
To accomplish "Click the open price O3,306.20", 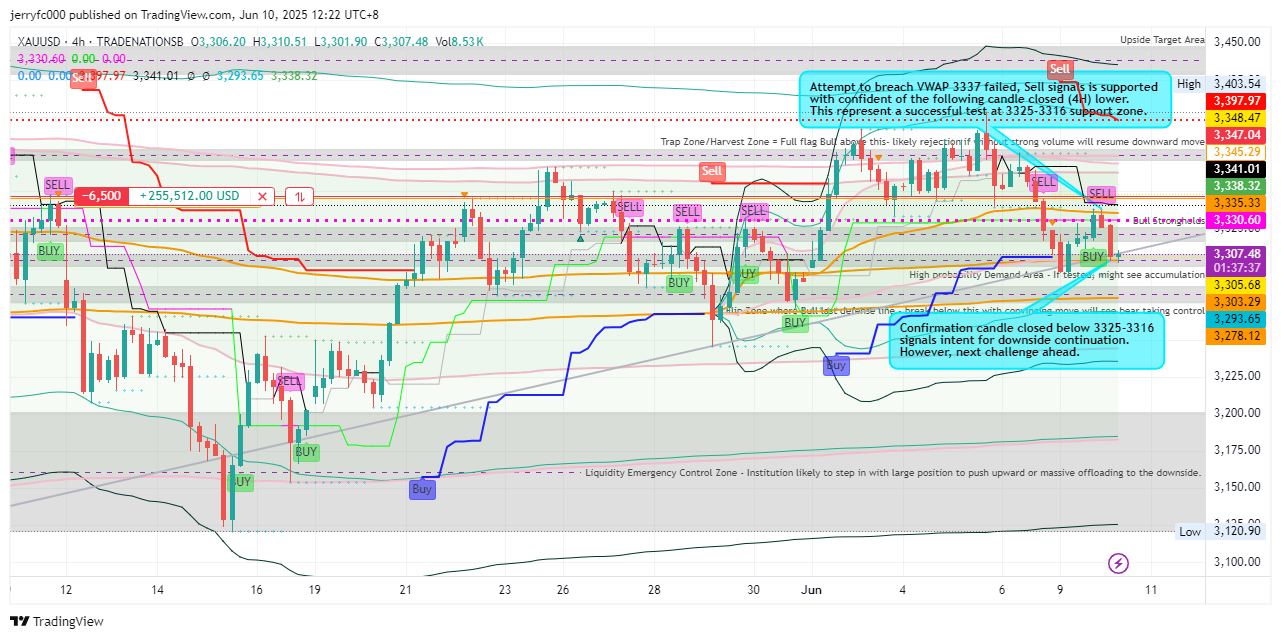I will pyautogui.click(x=219, y=42).
